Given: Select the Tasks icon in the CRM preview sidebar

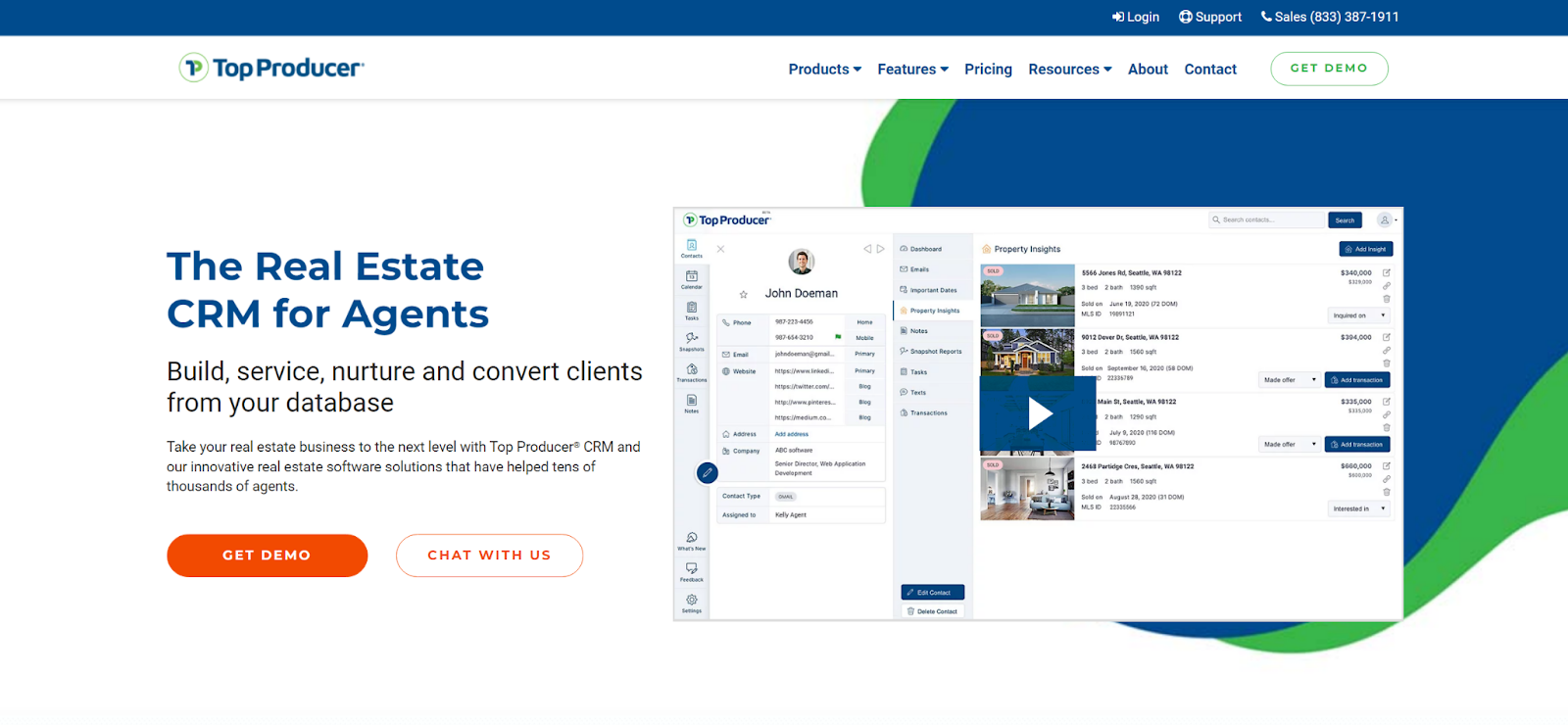Looking at the screenshot, I should point(692,311).
